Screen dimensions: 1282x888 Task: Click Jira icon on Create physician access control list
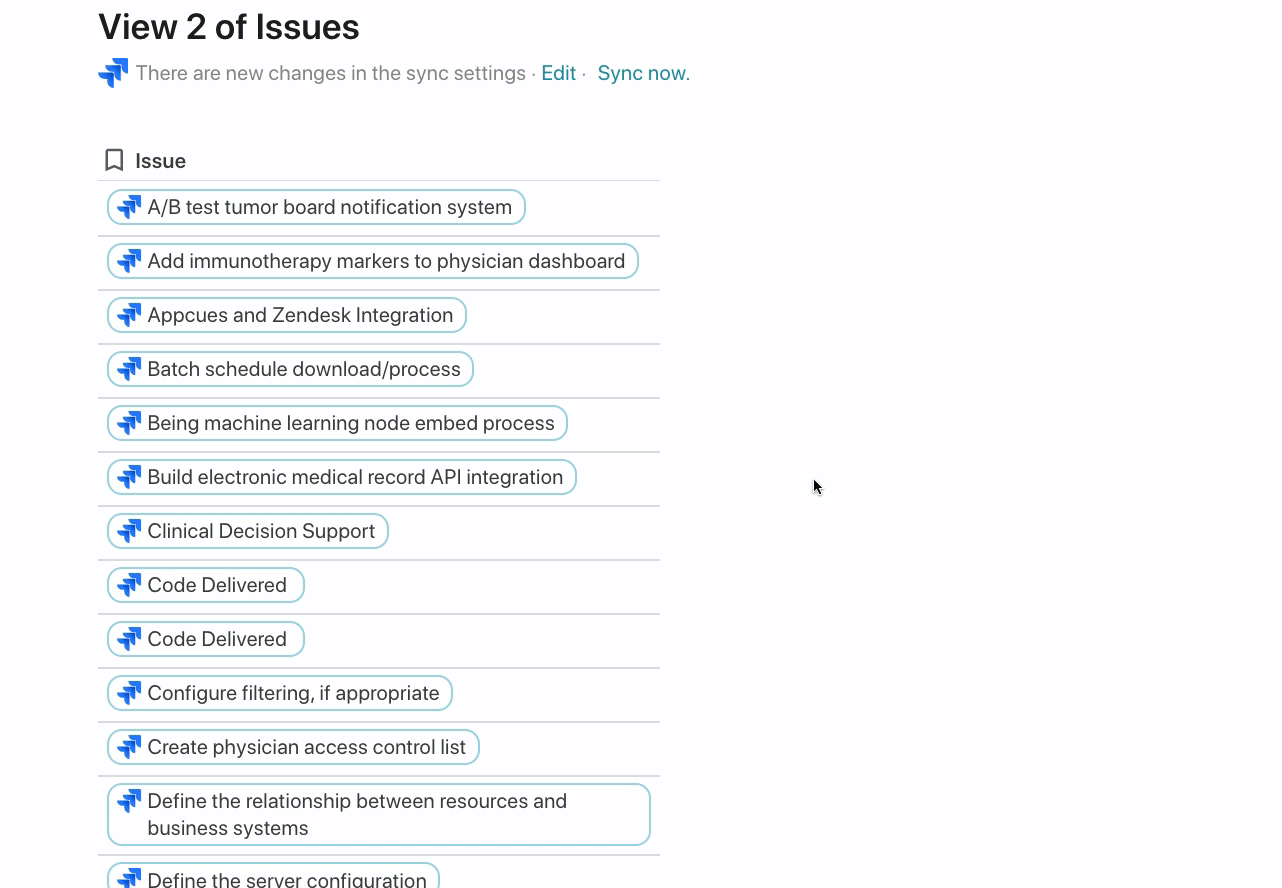tap(129, 747)
